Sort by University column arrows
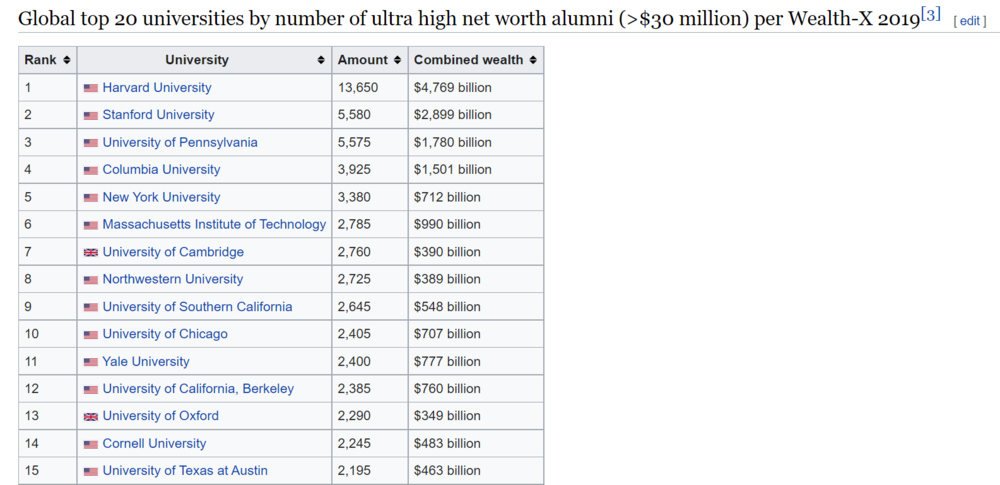1000x485 pixels. (321, 60)
